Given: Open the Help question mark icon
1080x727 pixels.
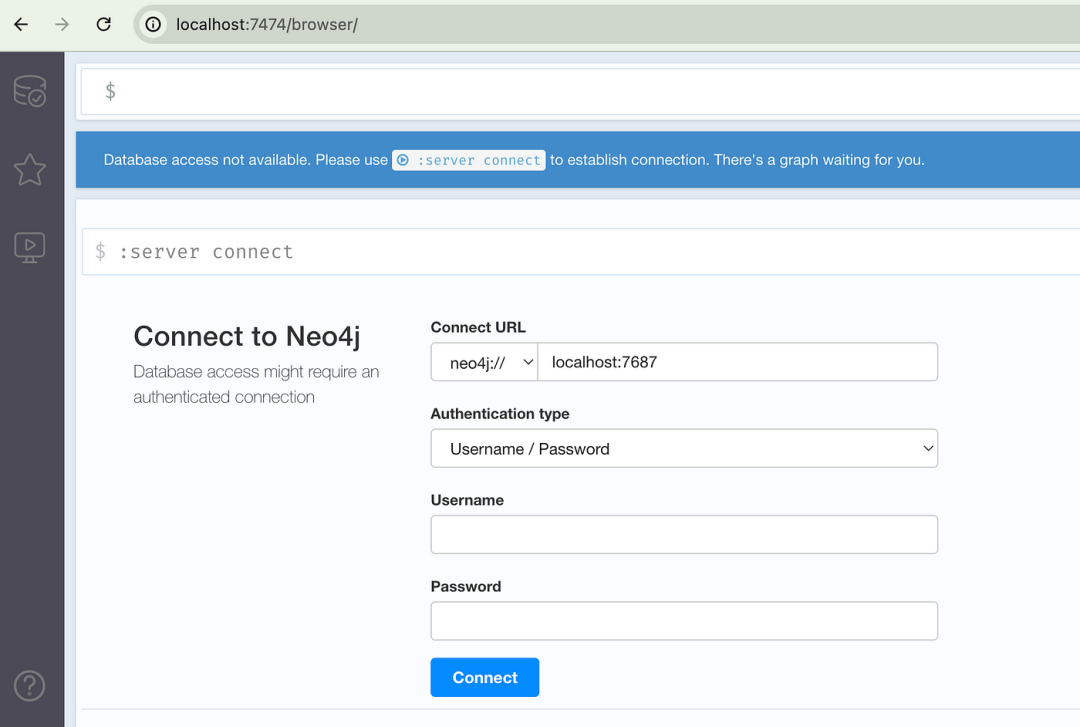Looking at the screenshot, I should click(x=30, y=686).
